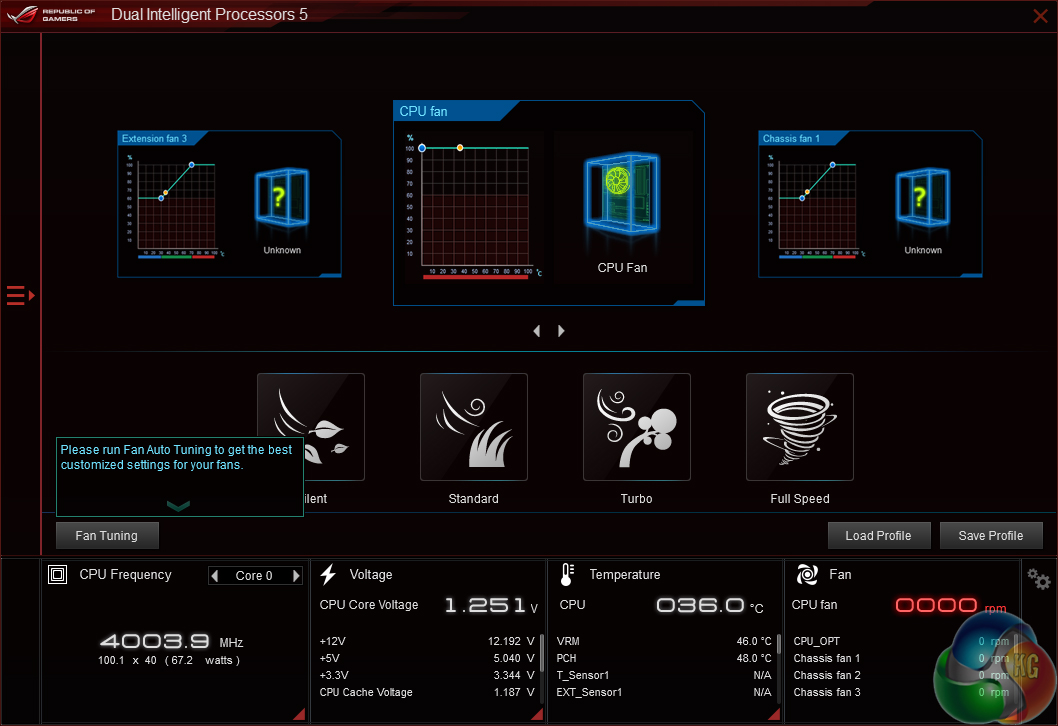Close the Dual Intelligent Processors window
This screenshot has width=1058, height=726.
(x=1040, y=16)
